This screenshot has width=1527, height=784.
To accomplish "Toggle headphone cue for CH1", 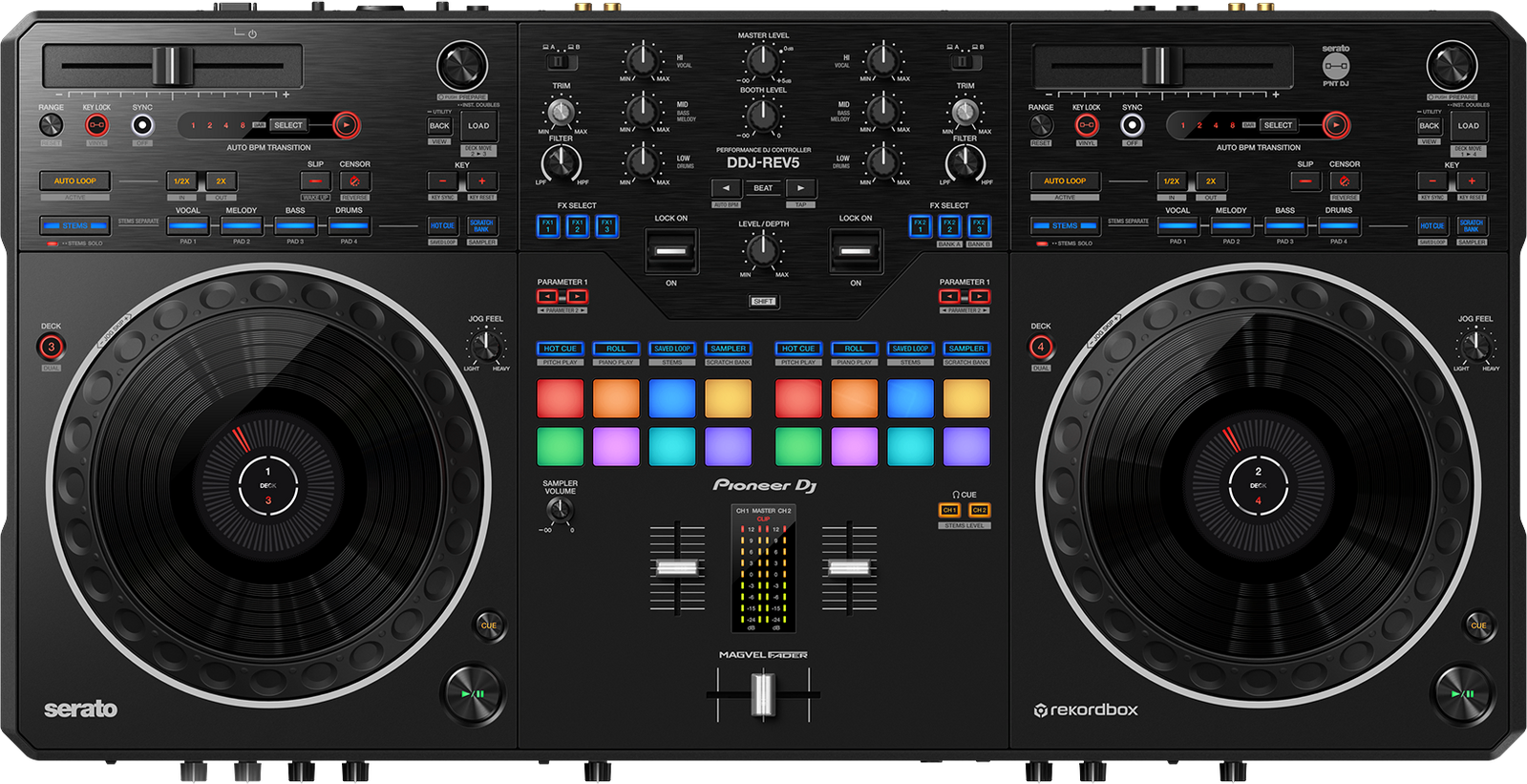I will [x=949, y=510].
